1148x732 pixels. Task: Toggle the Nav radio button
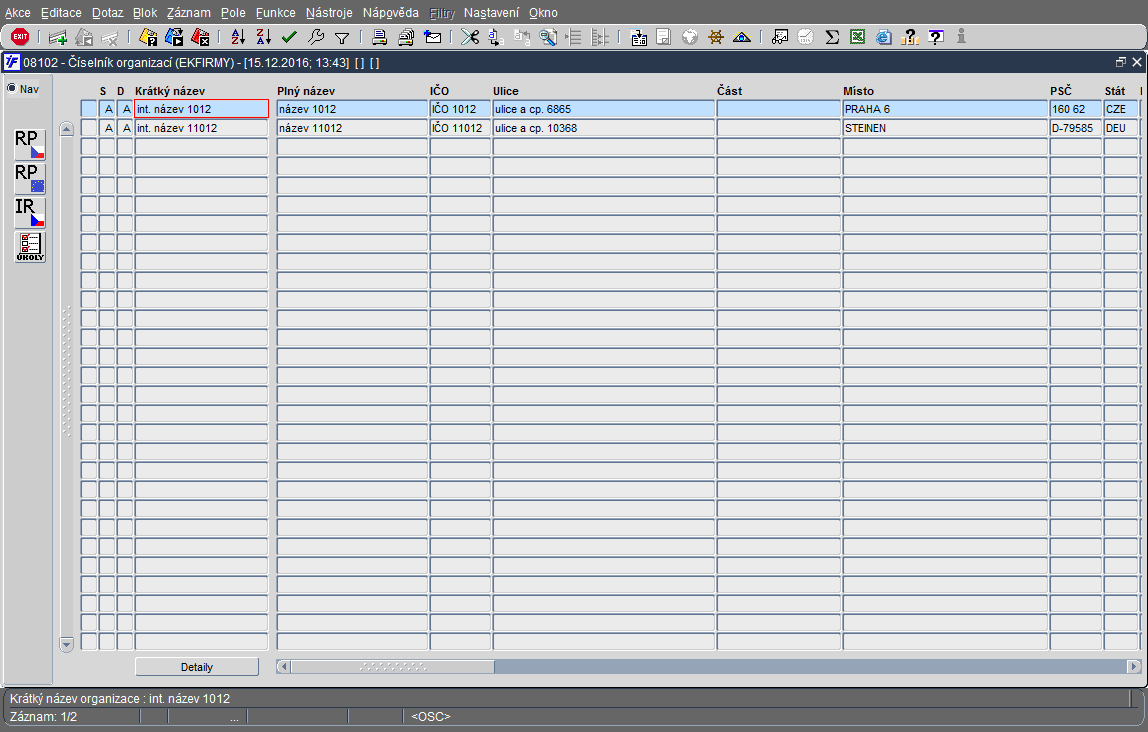click(x=12, y=89)
